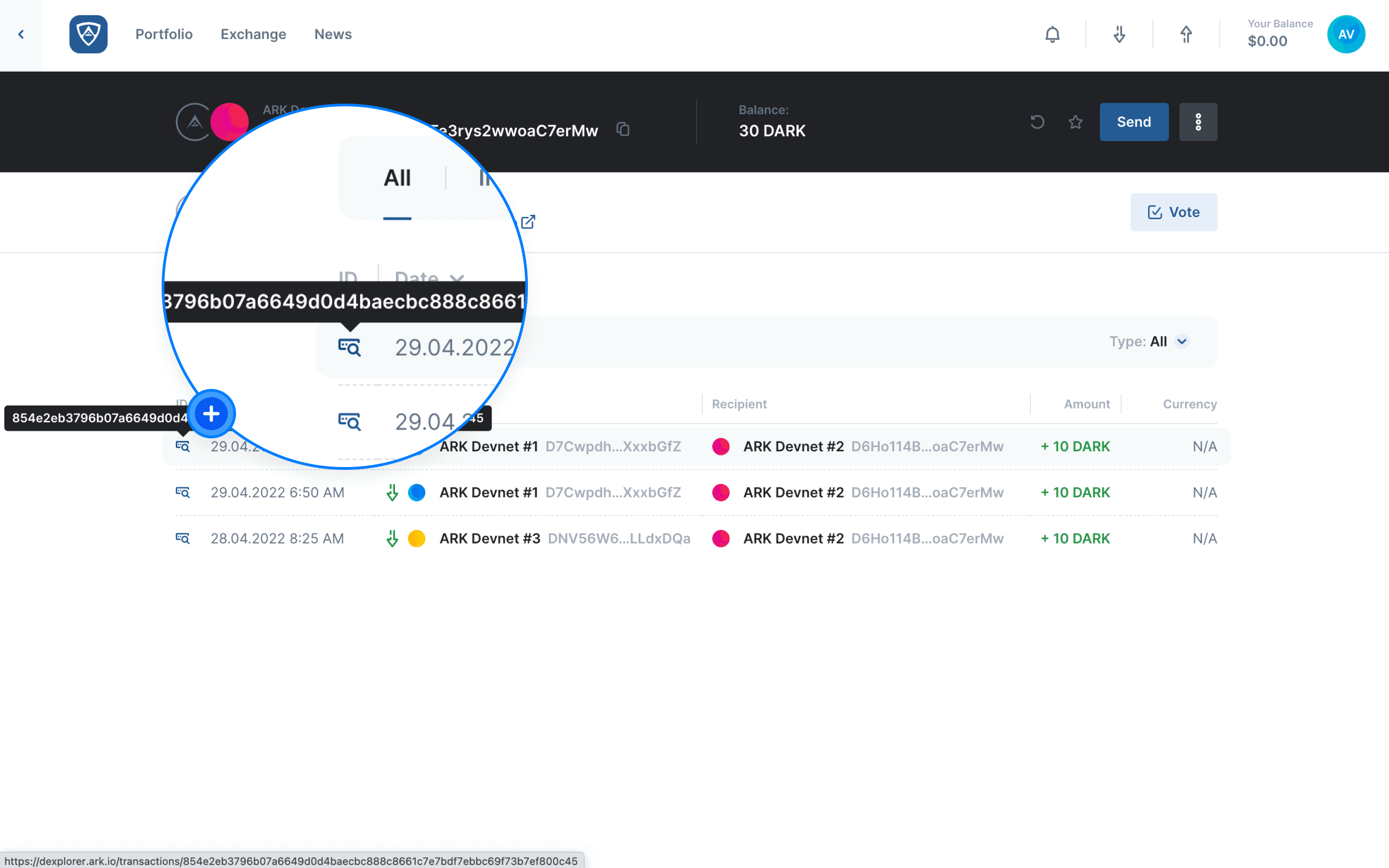Open the Exchange page
Viewport: 1389px width, 868px height.
(x=253, y=34)
